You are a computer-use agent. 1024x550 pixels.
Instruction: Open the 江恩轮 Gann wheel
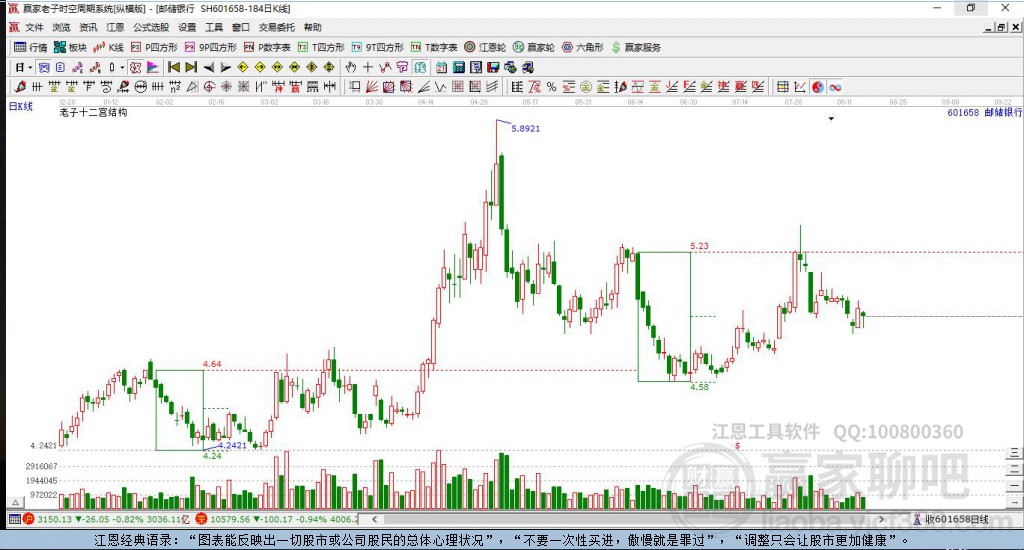tap(485, 48)
